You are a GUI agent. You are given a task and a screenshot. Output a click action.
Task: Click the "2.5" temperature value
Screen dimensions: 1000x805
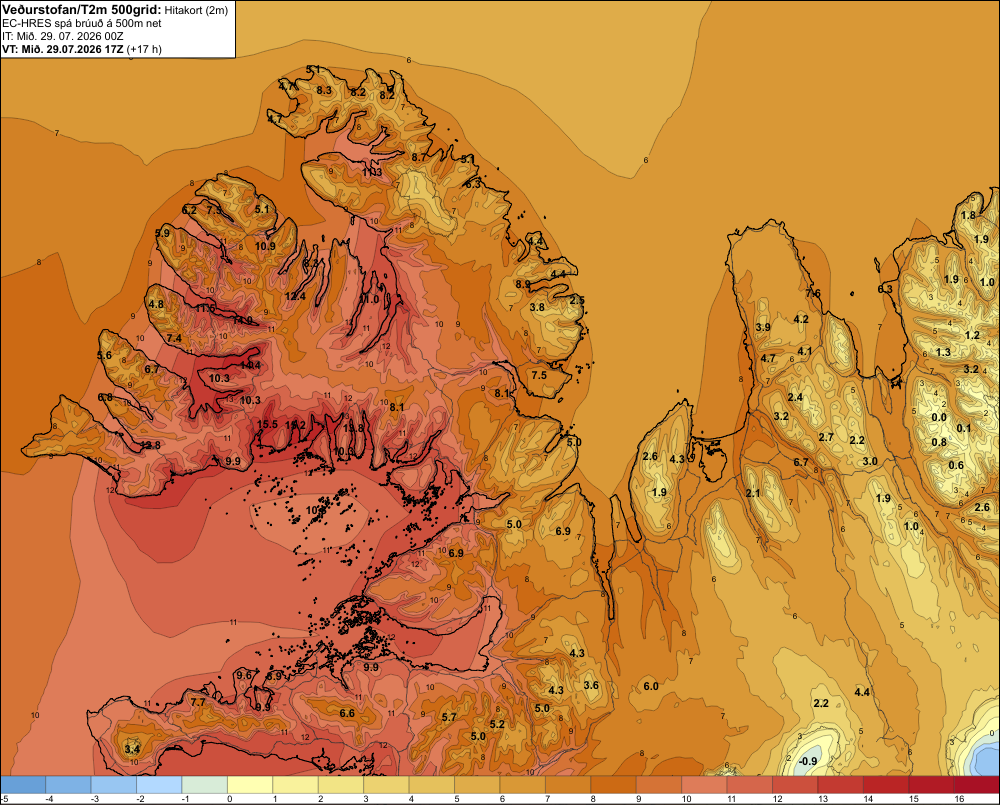tap(577, 300)
